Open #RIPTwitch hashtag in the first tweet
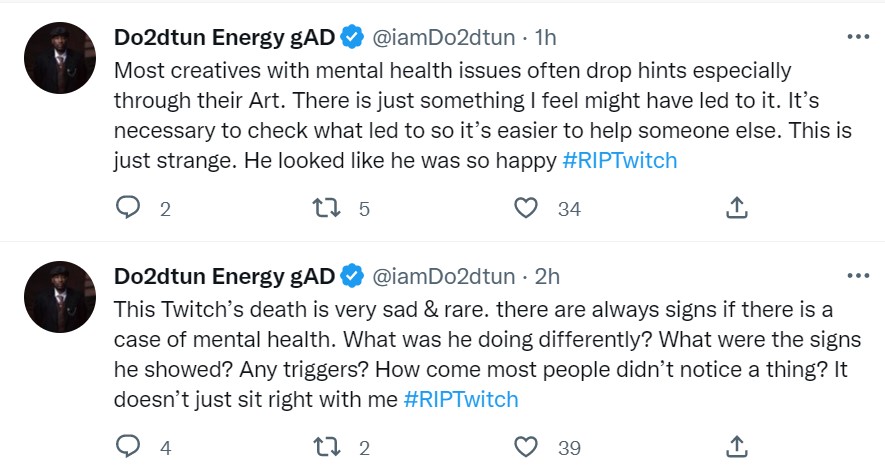The image size is (885, 469). [x=620, y=162]
